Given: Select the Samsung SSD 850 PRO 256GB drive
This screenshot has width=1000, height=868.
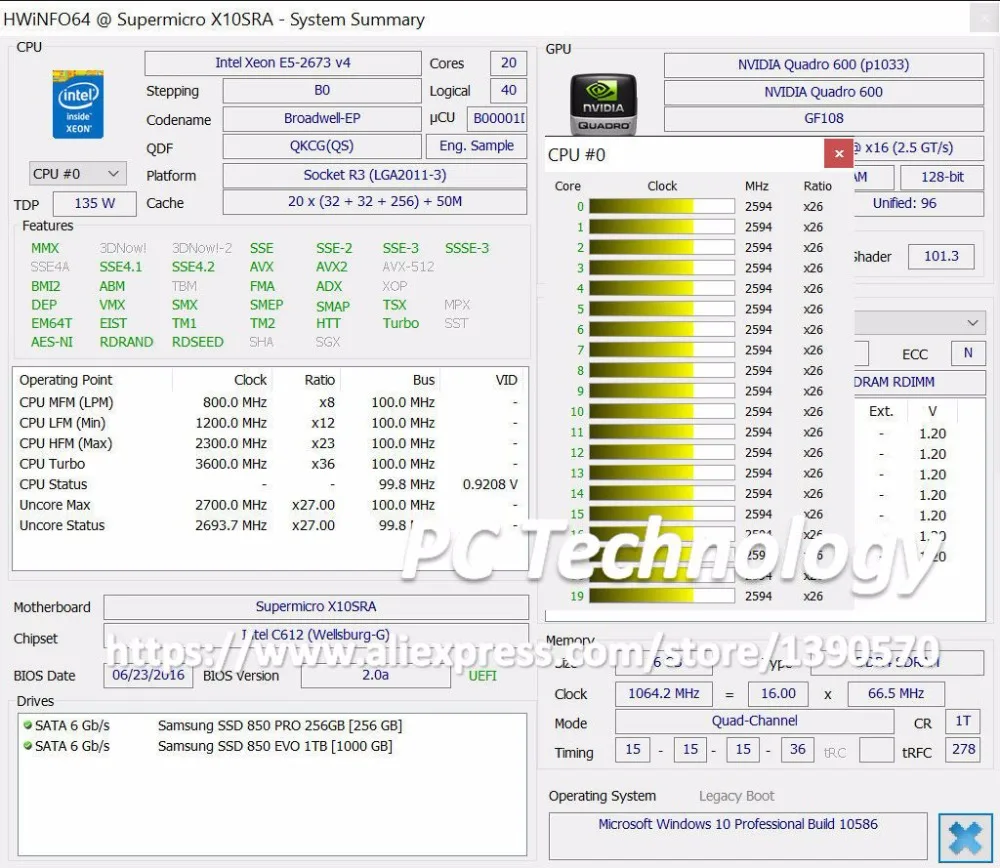Looking at the screenshot, I should click(x=280, y=726).
